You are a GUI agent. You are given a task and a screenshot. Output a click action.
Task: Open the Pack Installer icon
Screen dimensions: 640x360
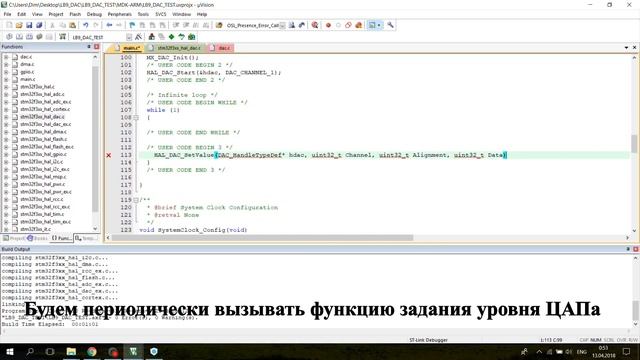191,37
